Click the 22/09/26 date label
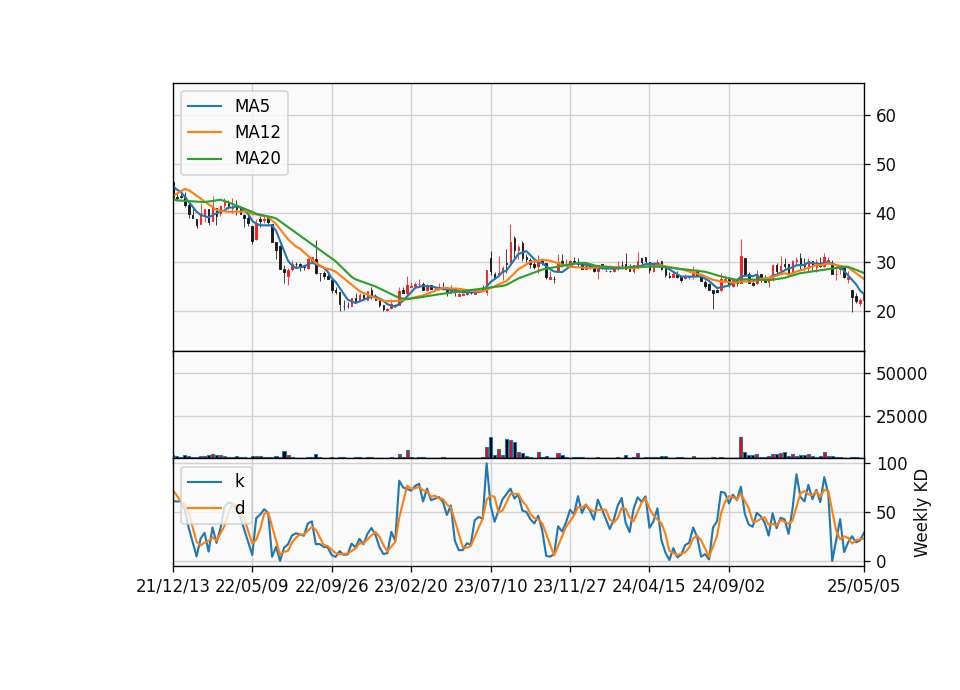960x690 pixels. tap(332, 587)
